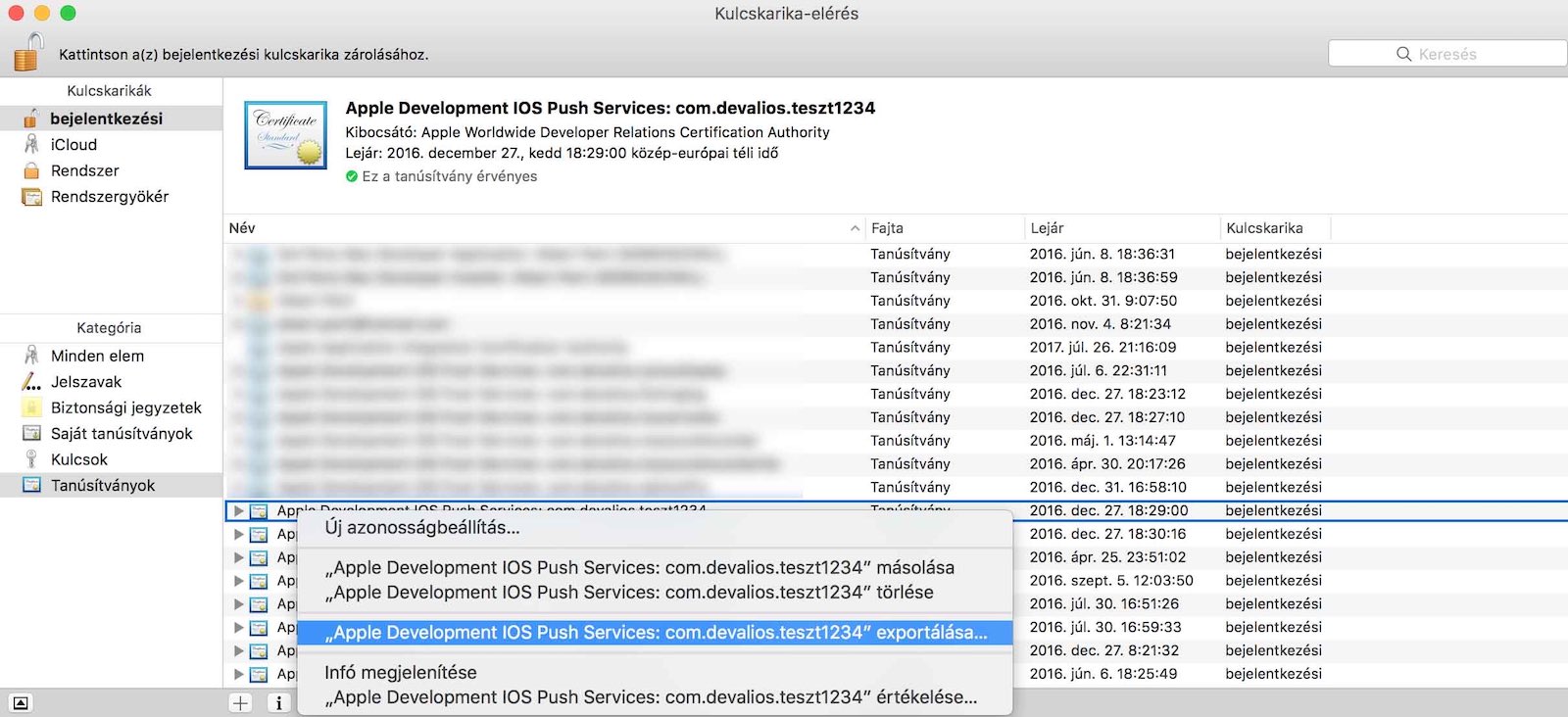This screenshot has width=1568, height=717.
Task: Click the certificate thumbnail image
Action: 285,135
